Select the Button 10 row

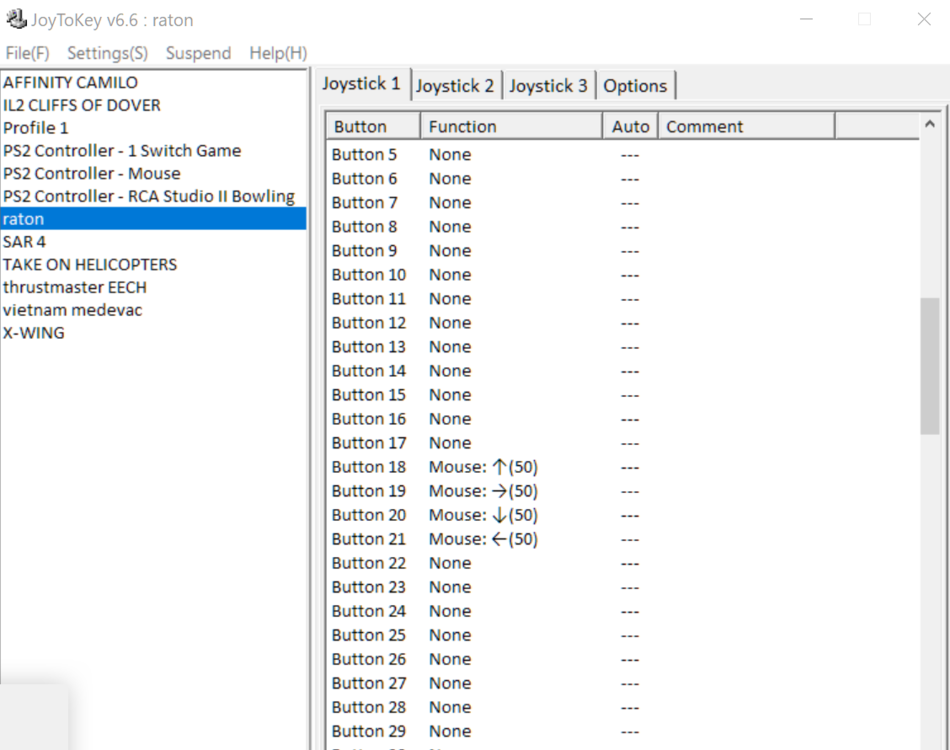click(623, 274)
